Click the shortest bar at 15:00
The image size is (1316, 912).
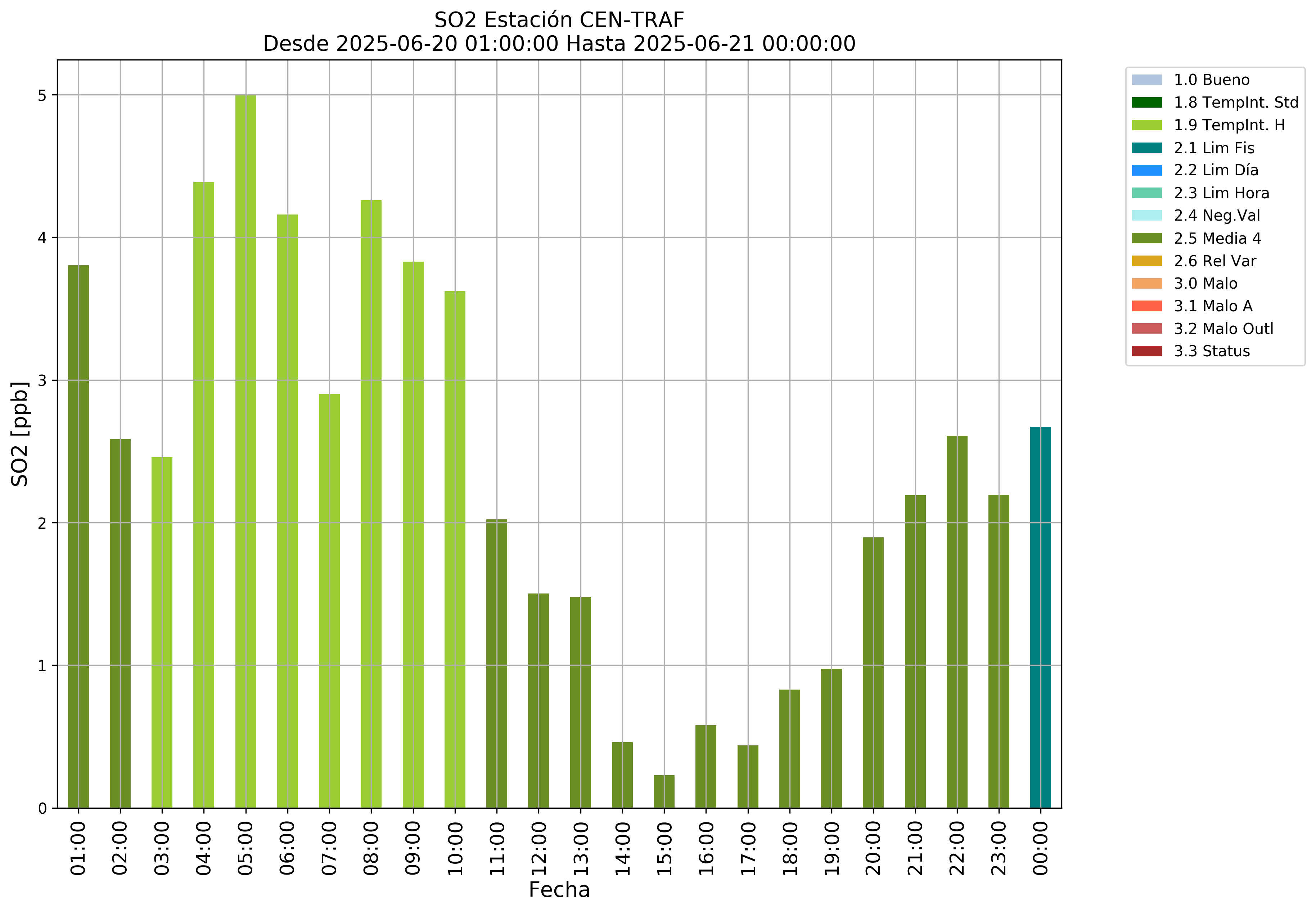click(x=664, y=791)
